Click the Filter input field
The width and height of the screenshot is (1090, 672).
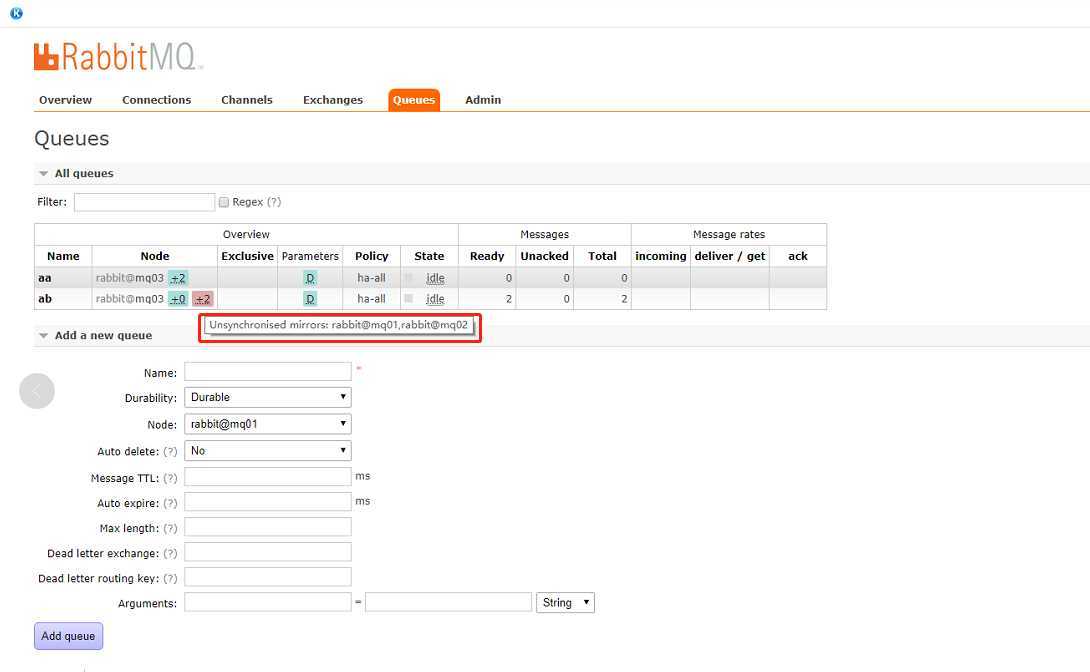coord(145,202)
